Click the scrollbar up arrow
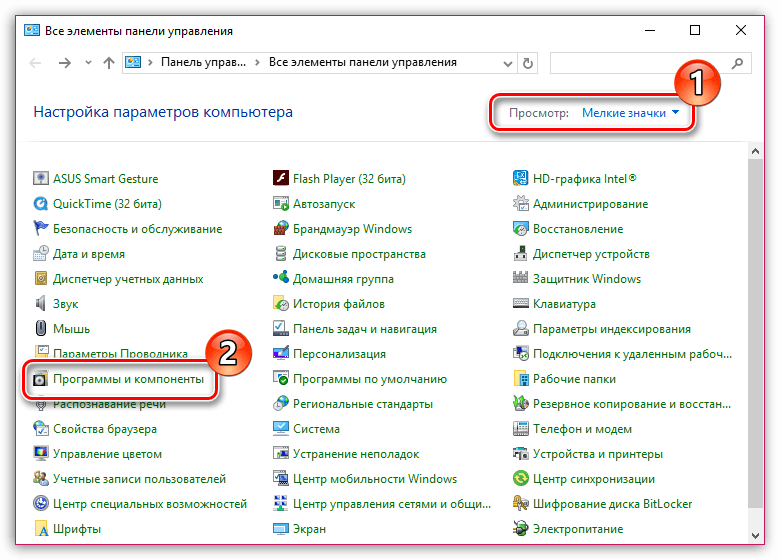Image resolution: width=780 pixels, height=560 pixels. [x=755, y=151]
